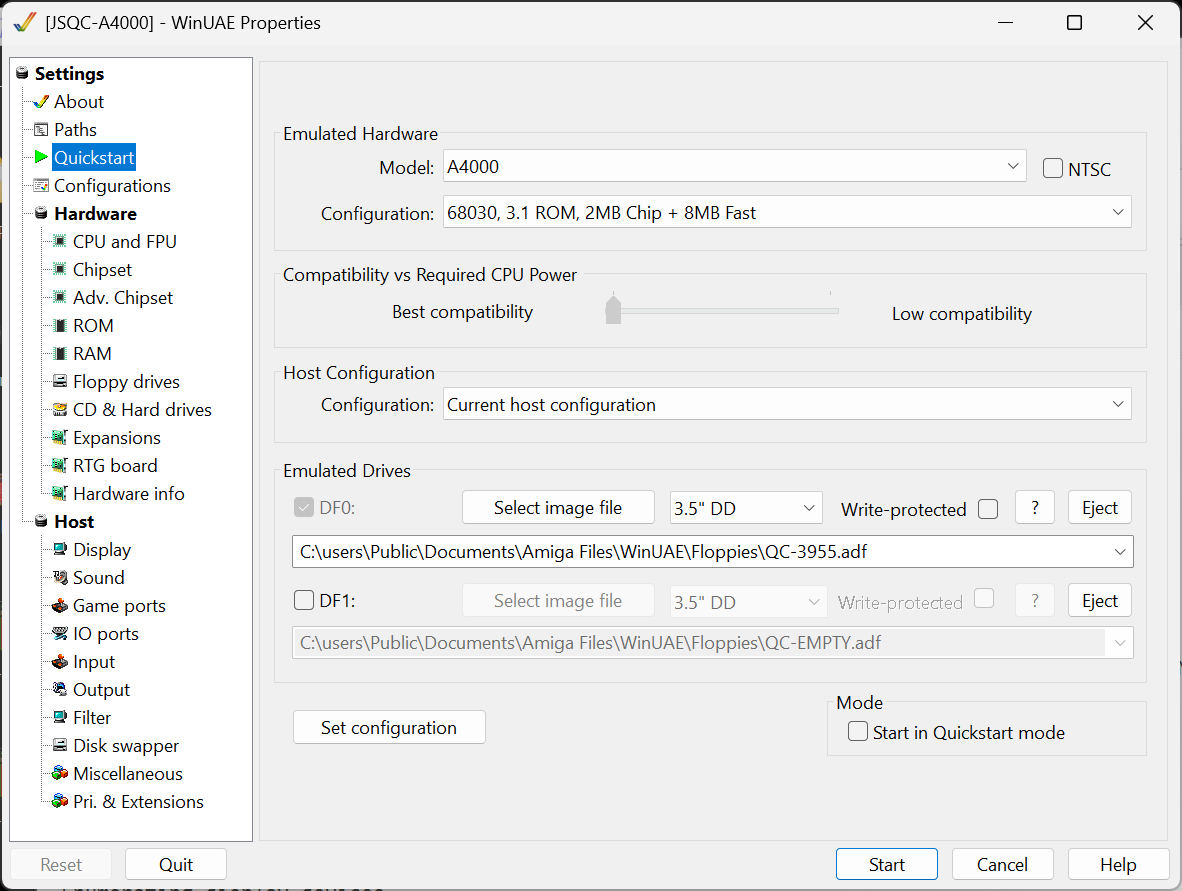This screenshot has height=891, width=1182.
Task: Click the green Quickstart arrow icon
Action: click(x=41, y=157)
